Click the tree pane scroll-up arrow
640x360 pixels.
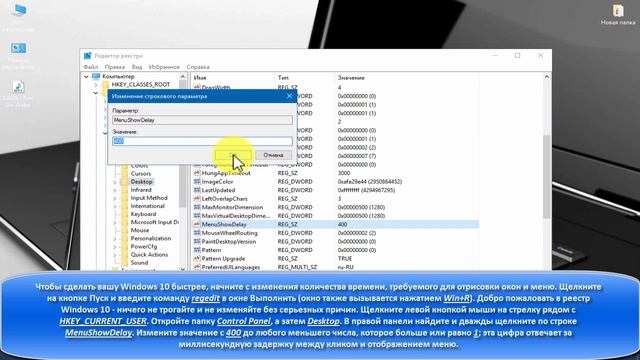click(x=182, y=77)
